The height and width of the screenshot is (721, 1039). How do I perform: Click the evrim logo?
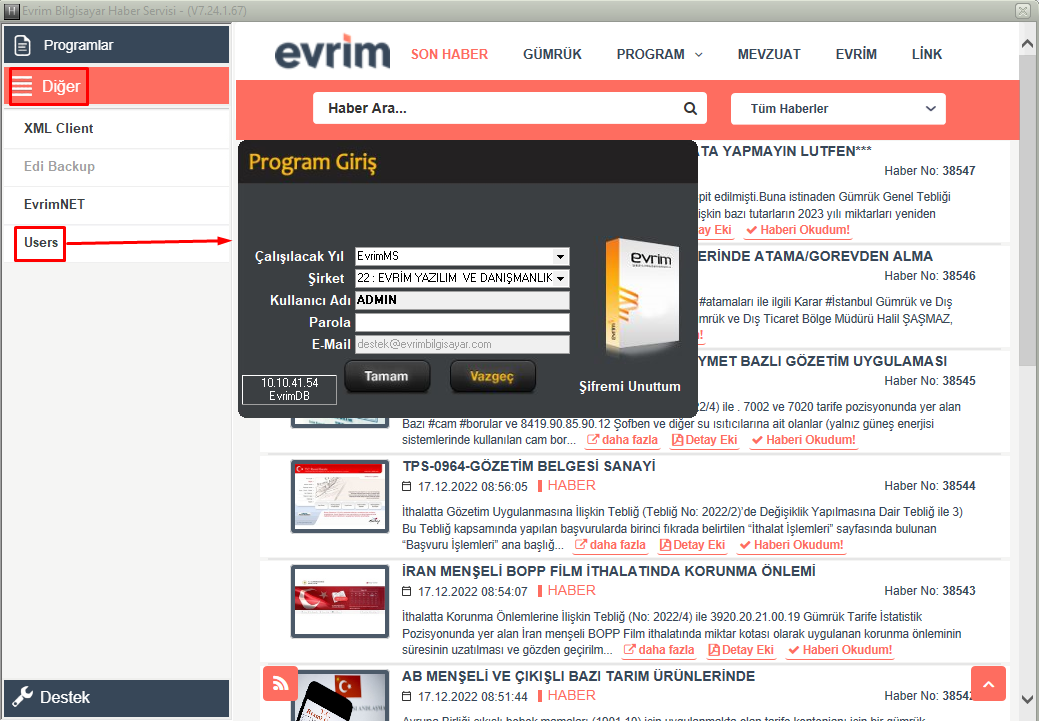pyautogui.click(x=332, y=52)
